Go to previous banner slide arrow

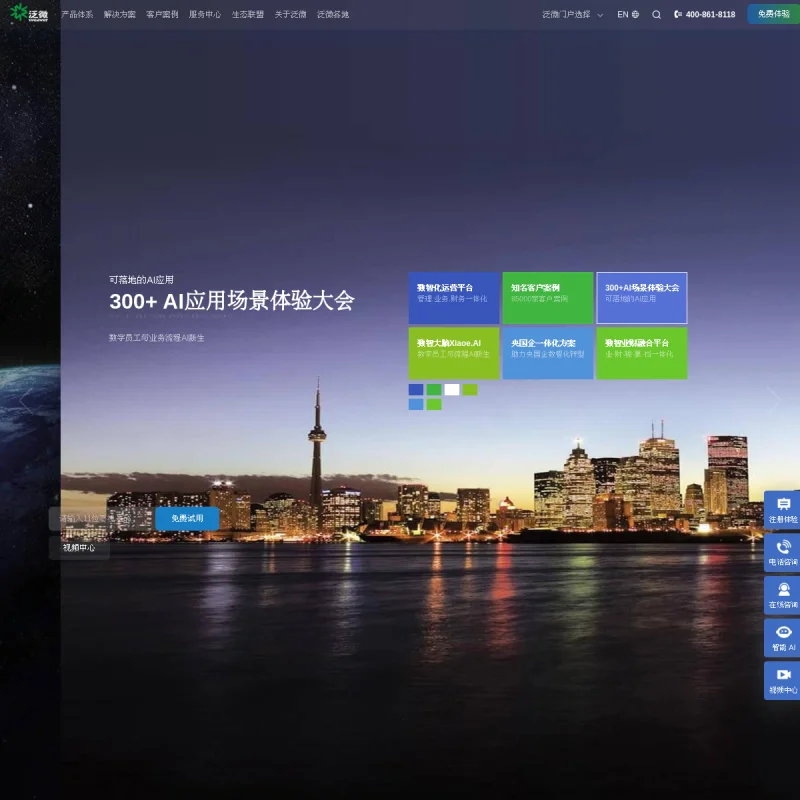26,401
